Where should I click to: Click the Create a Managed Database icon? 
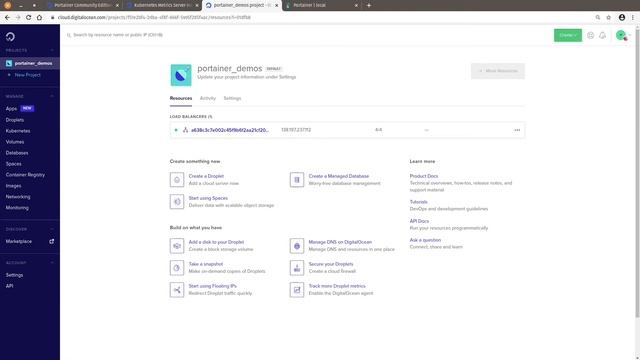tap(297, 180)
